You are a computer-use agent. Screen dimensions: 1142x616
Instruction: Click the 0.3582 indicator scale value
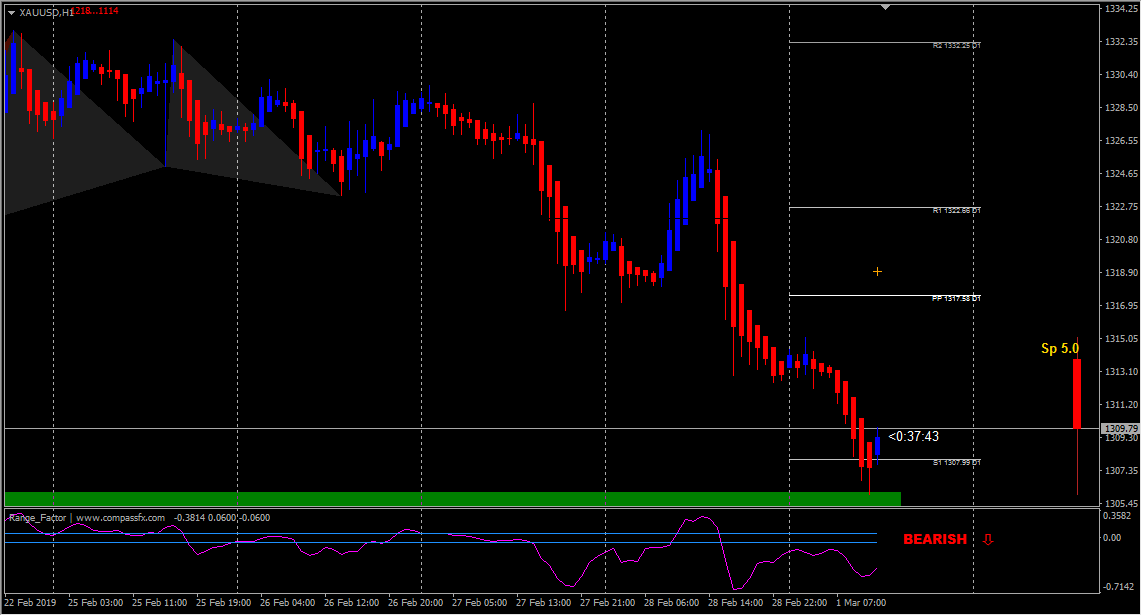pos(1117,516)
